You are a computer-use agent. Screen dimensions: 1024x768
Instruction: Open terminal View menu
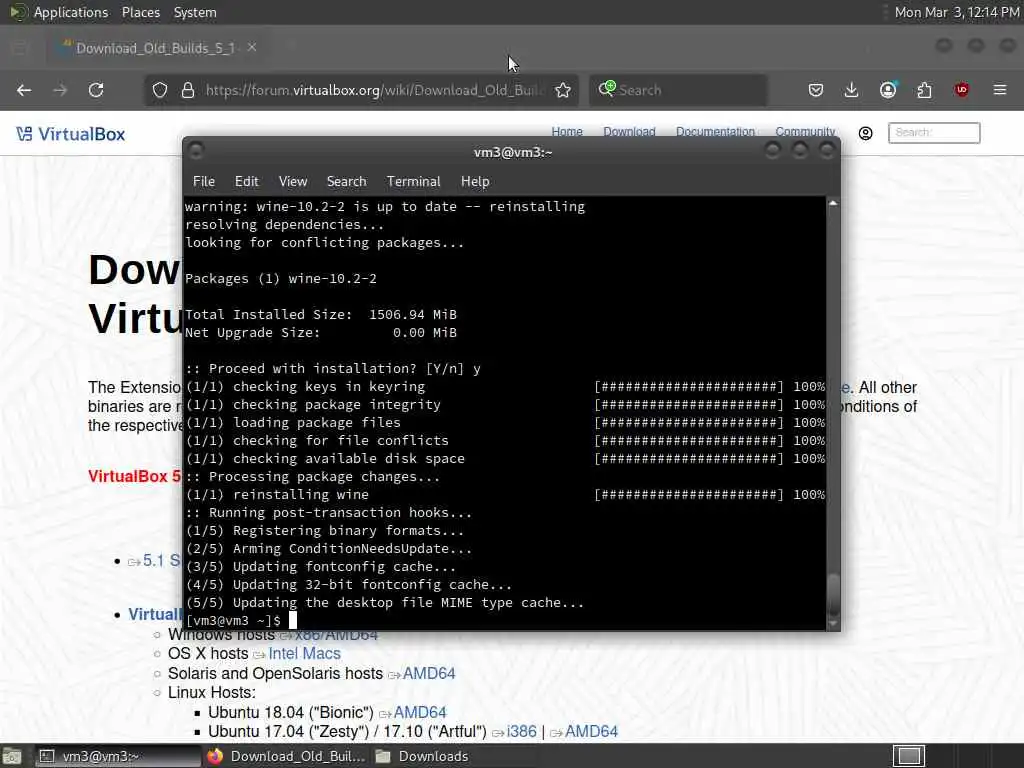tap(293, 182)
